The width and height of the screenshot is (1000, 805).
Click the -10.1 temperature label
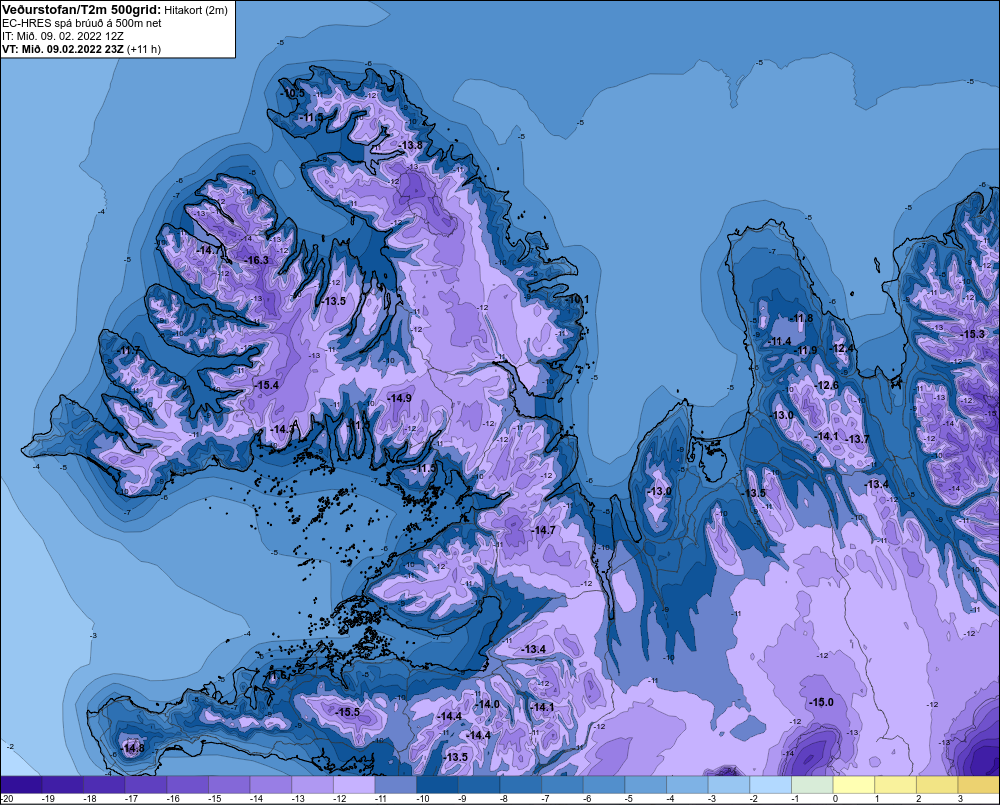577,299
